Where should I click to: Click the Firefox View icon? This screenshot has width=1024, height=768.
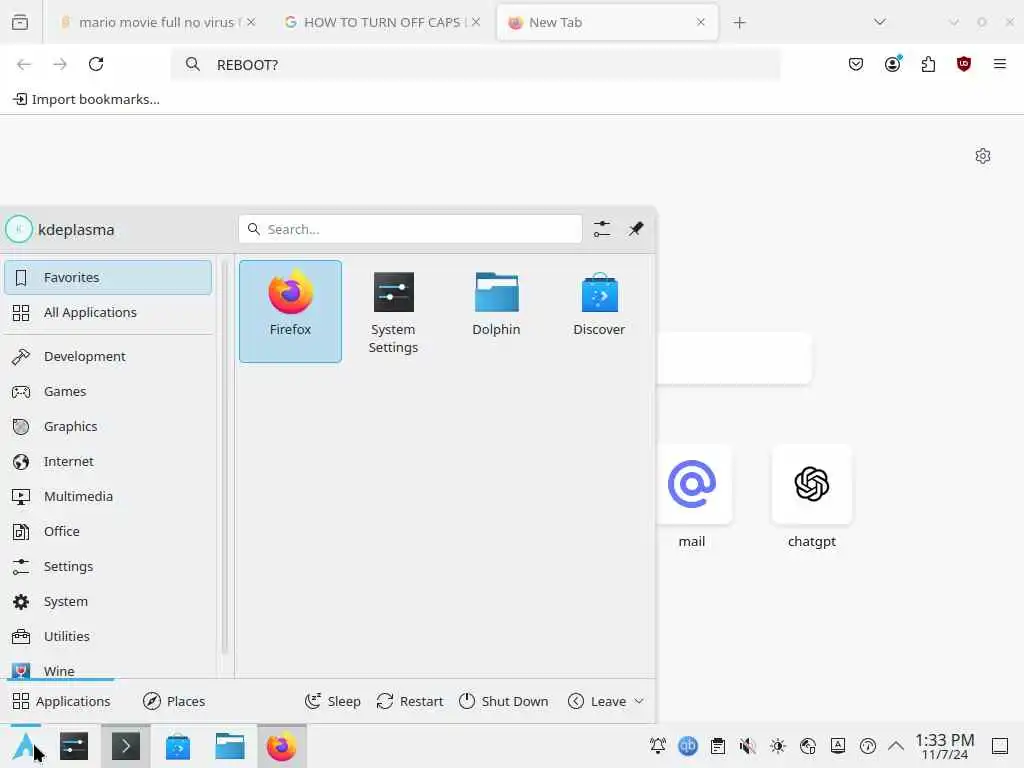[20, 22]
